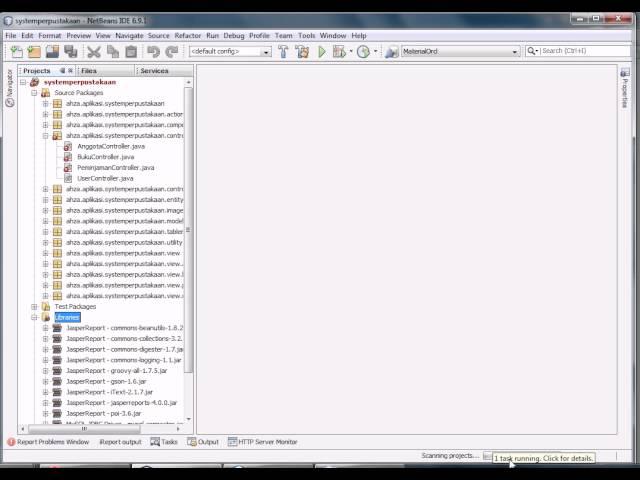Click the Report output button

[120, 442]
